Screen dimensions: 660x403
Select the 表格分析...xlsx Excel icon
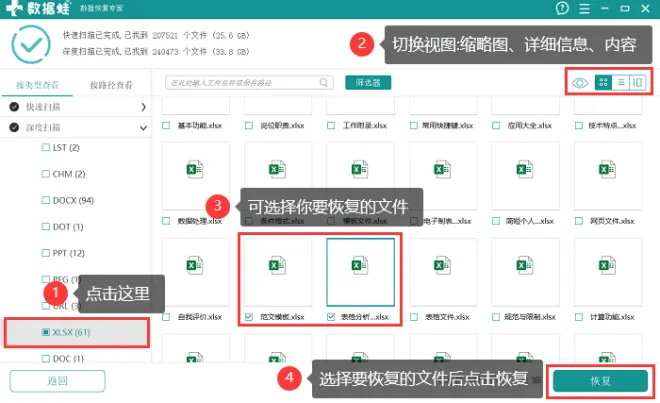pyautogui.click(x=360, y=265)
